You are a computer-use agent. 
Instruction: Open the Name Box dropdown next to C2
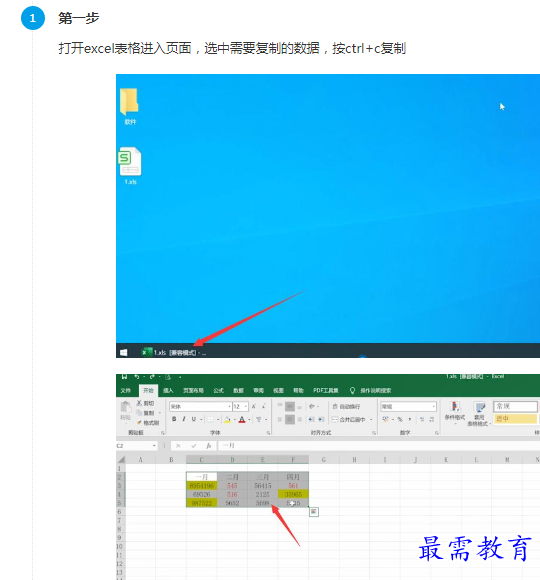(x=154, y=446)
